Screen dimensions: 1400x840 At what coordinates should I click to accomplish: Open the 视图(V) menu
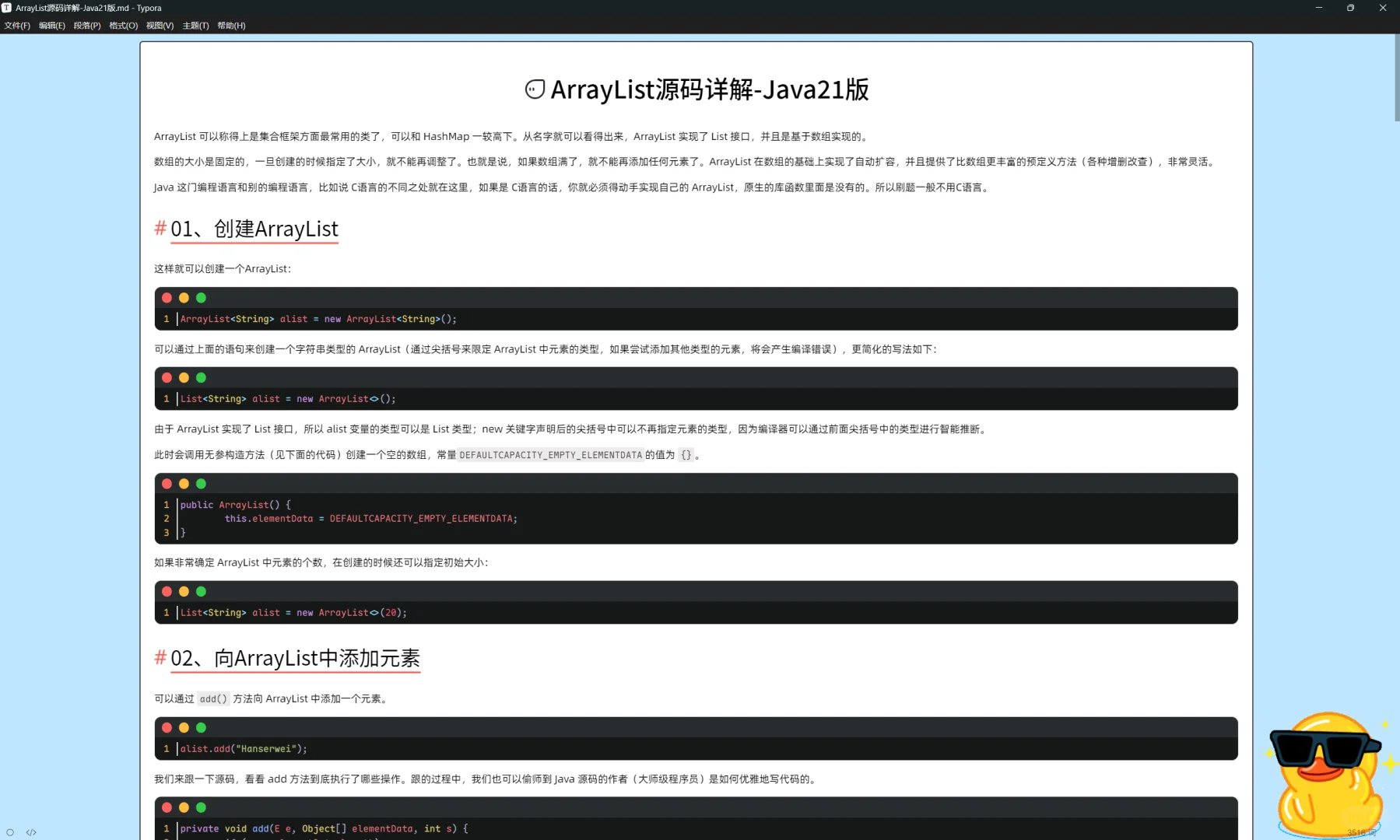click(160, 25)
